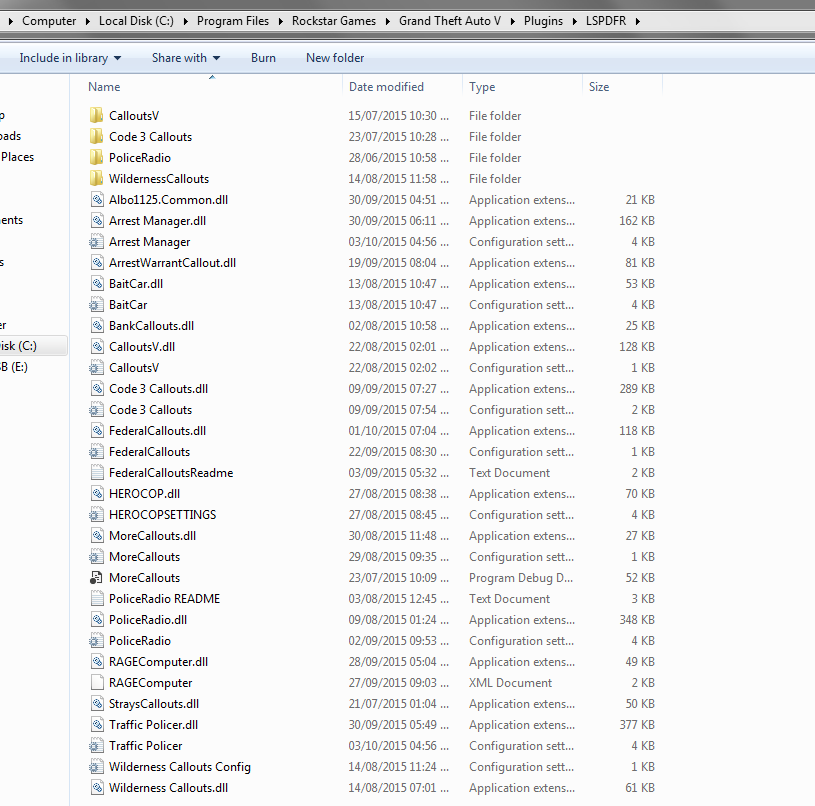Click the BaitCar.dll file icon

(97, 284)
